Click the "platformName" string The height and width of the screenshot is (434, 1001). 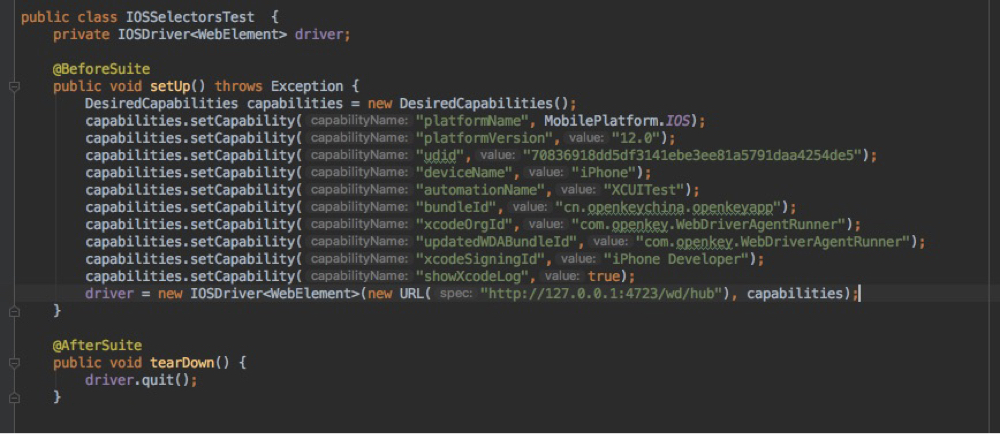click(x=472, y=121)
